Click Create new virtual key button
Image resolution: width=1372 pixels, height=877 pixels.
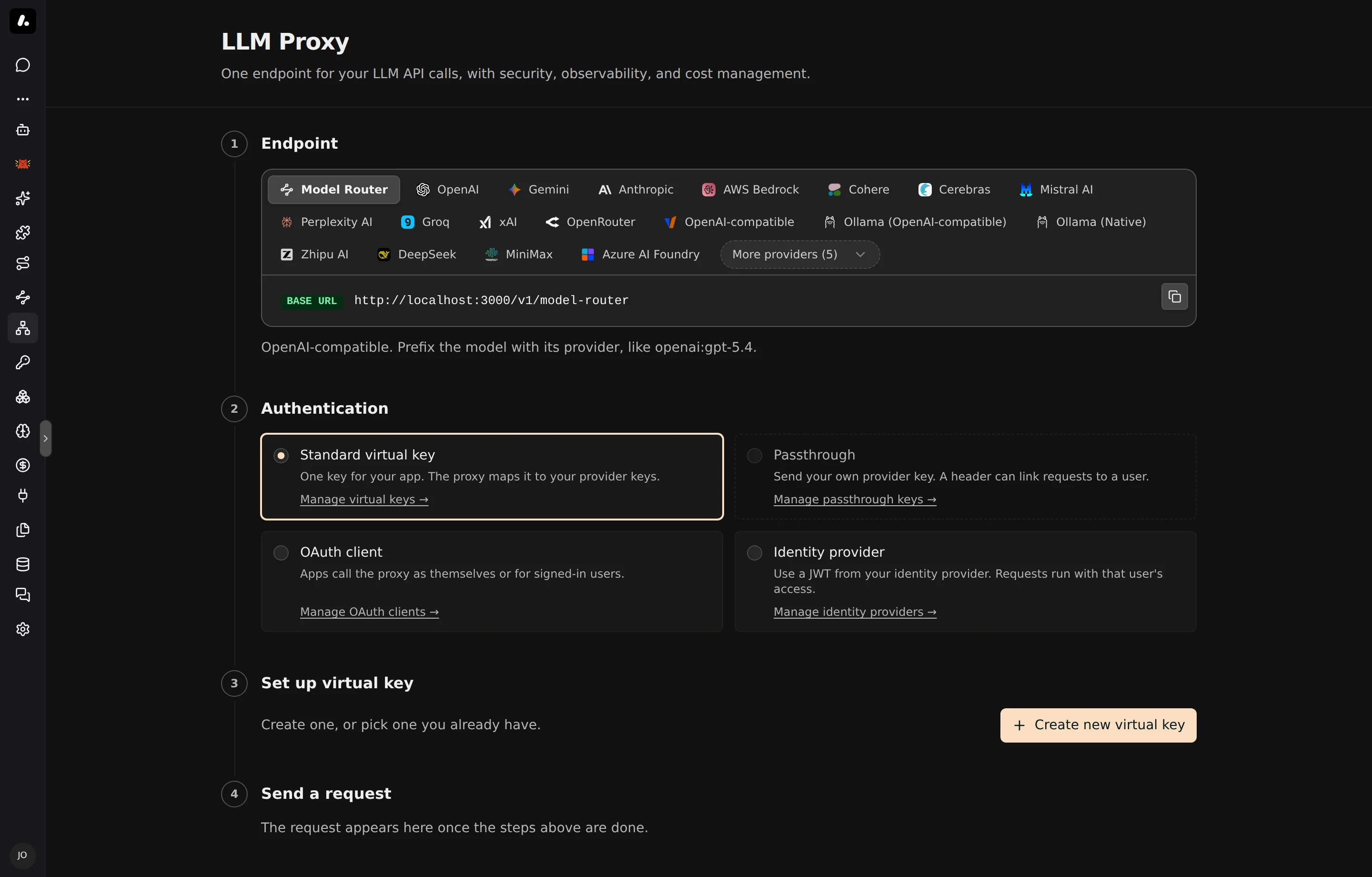[1098, 725]
